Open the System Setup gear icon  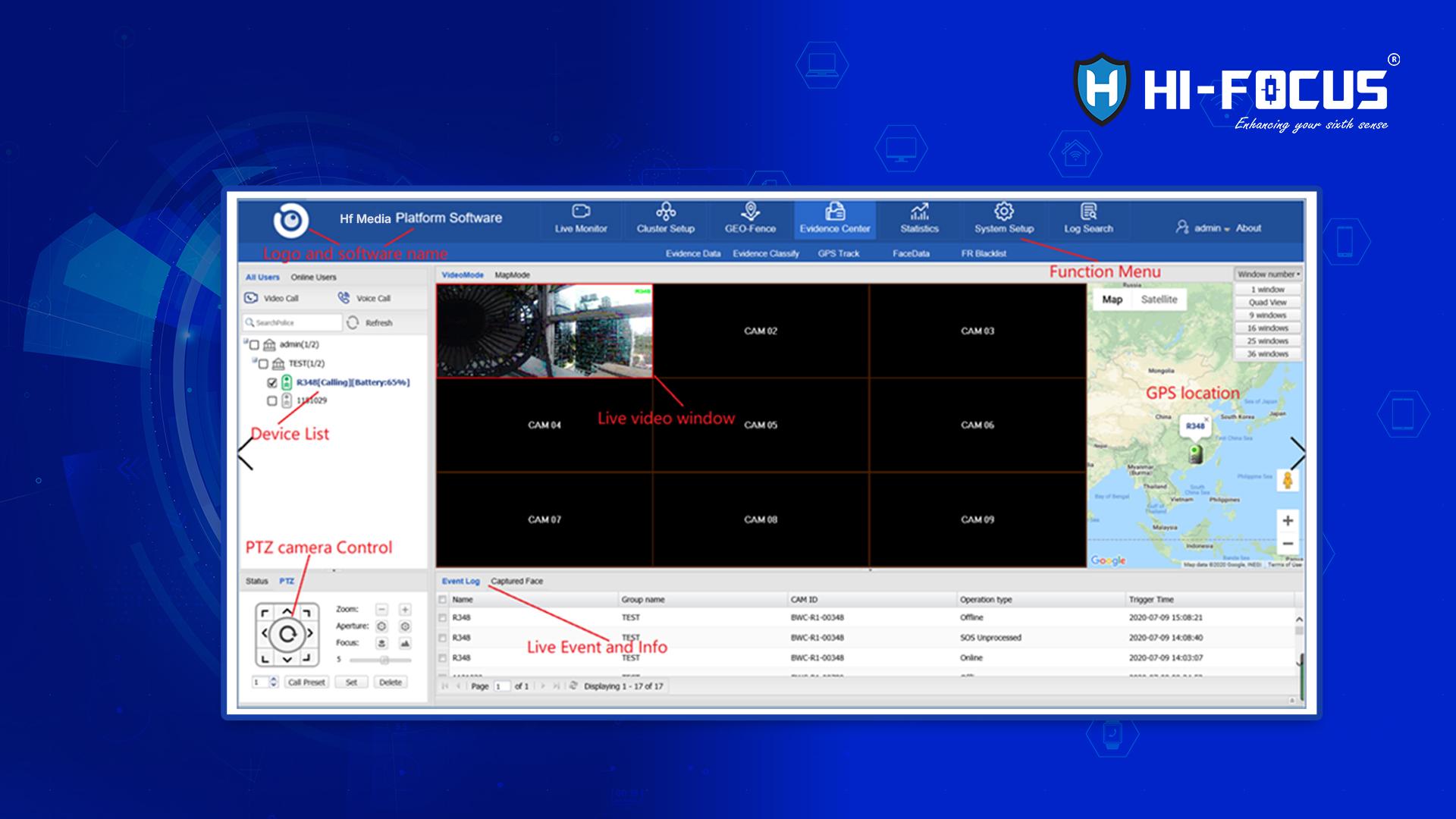[1004, 211]
